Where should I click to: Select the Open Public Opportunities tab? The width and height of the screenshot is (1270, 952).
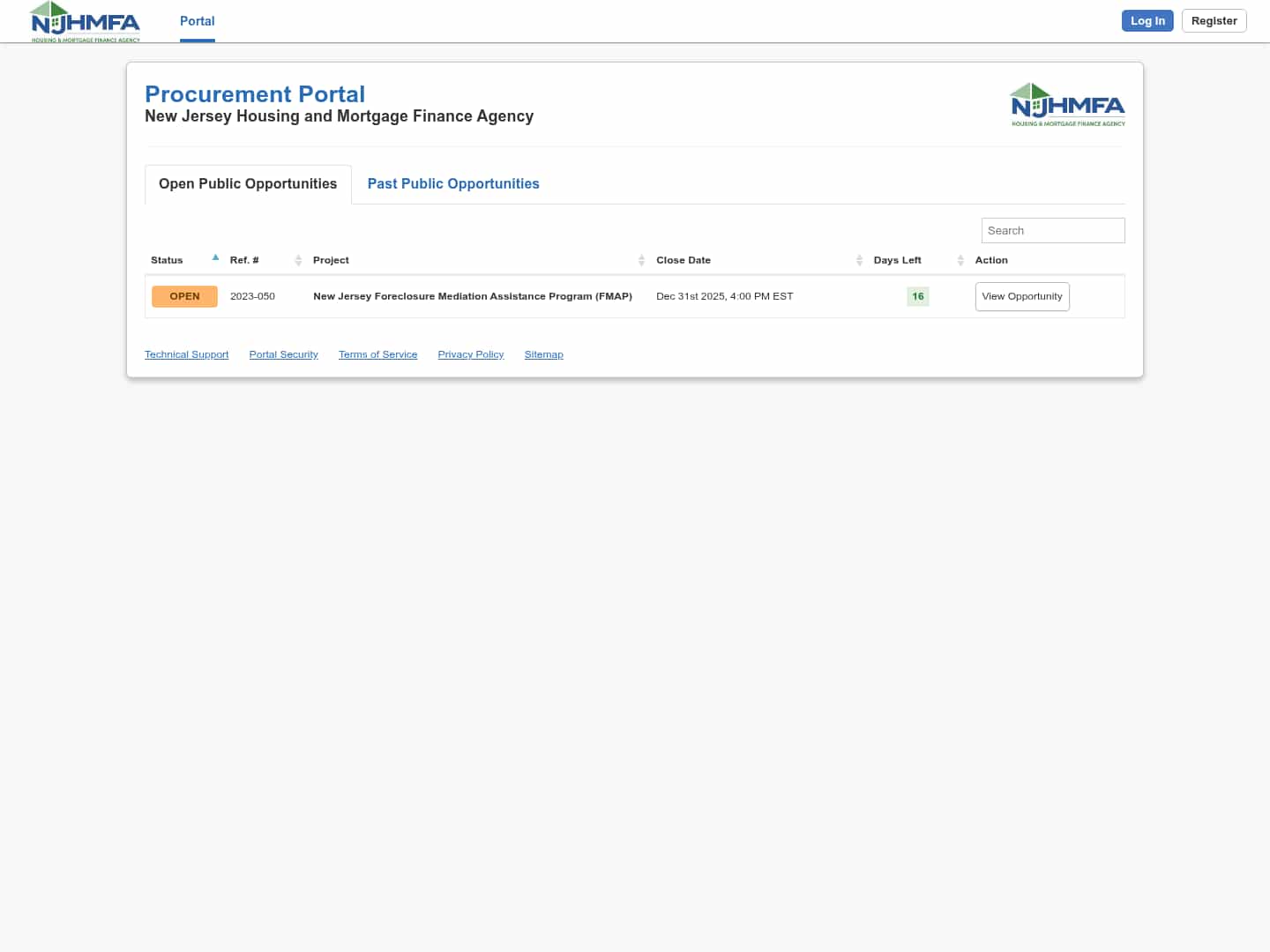(248, 183)
